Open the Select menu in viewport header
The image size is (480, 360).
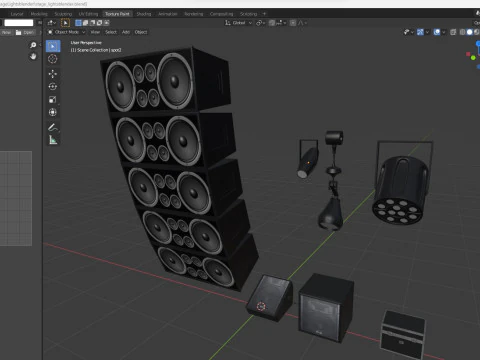(111, 32)
